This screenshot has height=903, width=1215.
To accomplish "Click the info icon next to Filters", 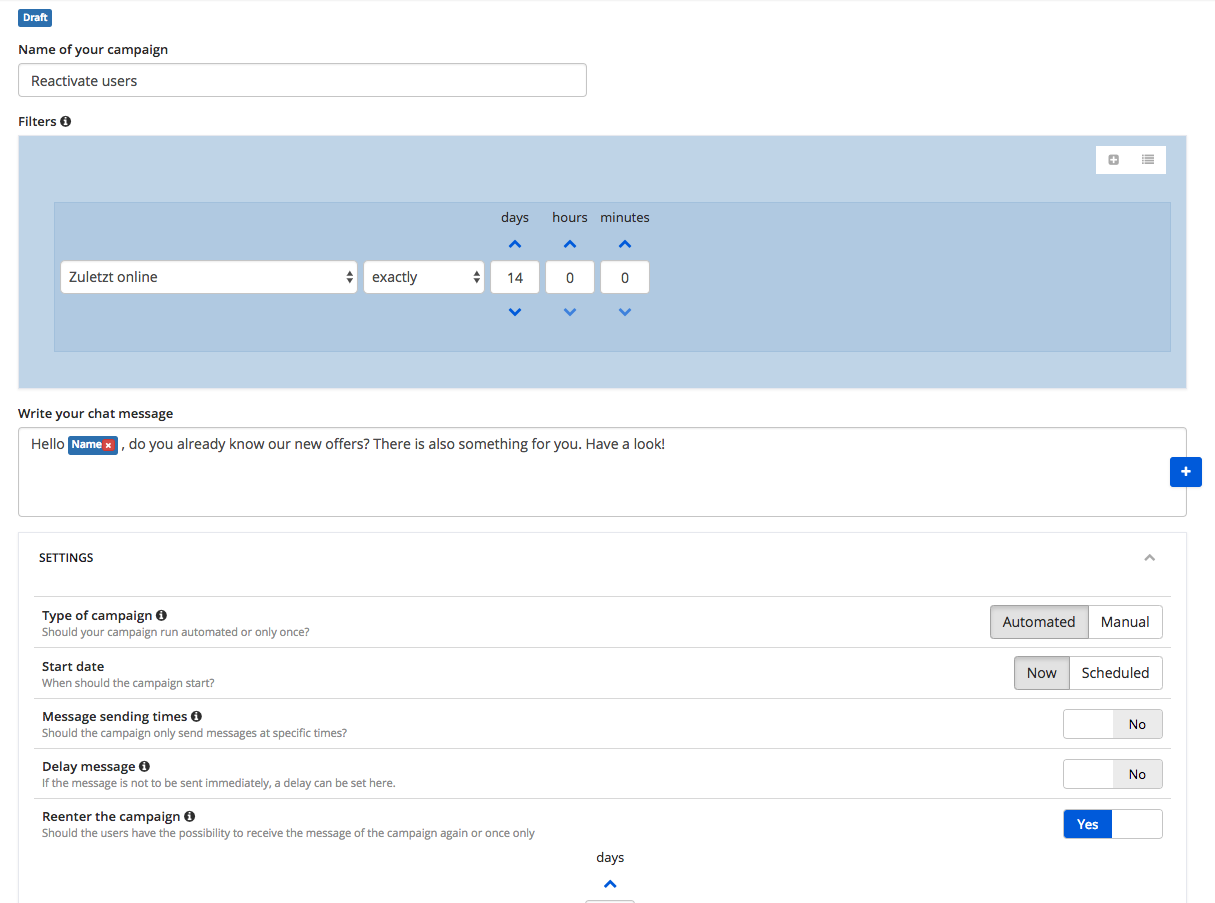I will [x=66, y=121].
